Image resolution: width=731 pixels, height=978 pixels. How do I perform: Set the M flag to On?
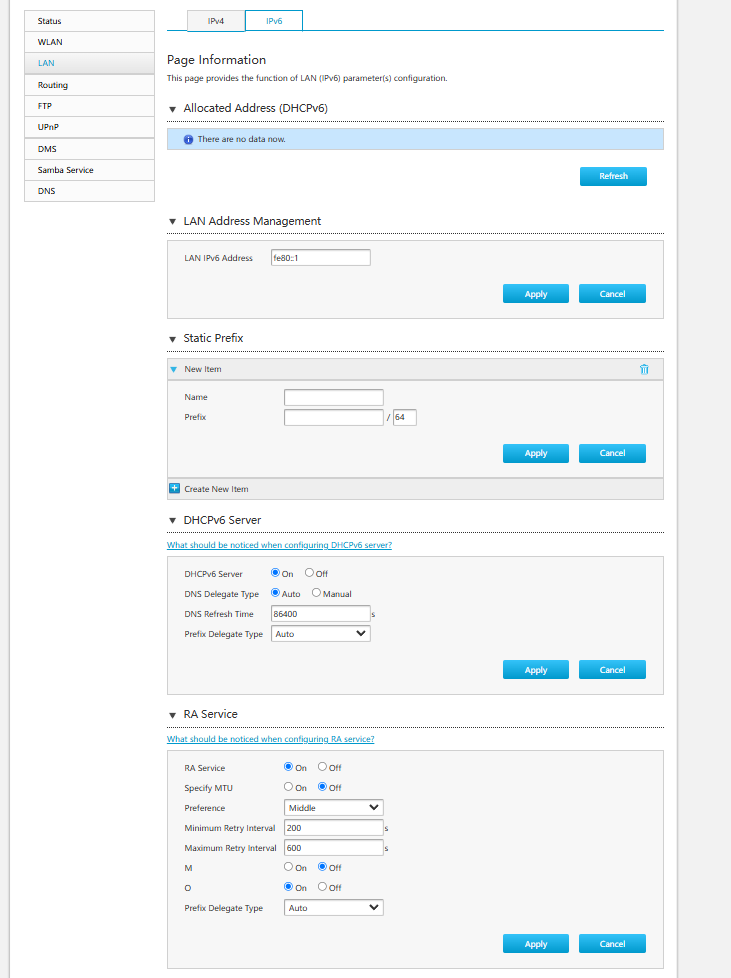tap(289, 867)
